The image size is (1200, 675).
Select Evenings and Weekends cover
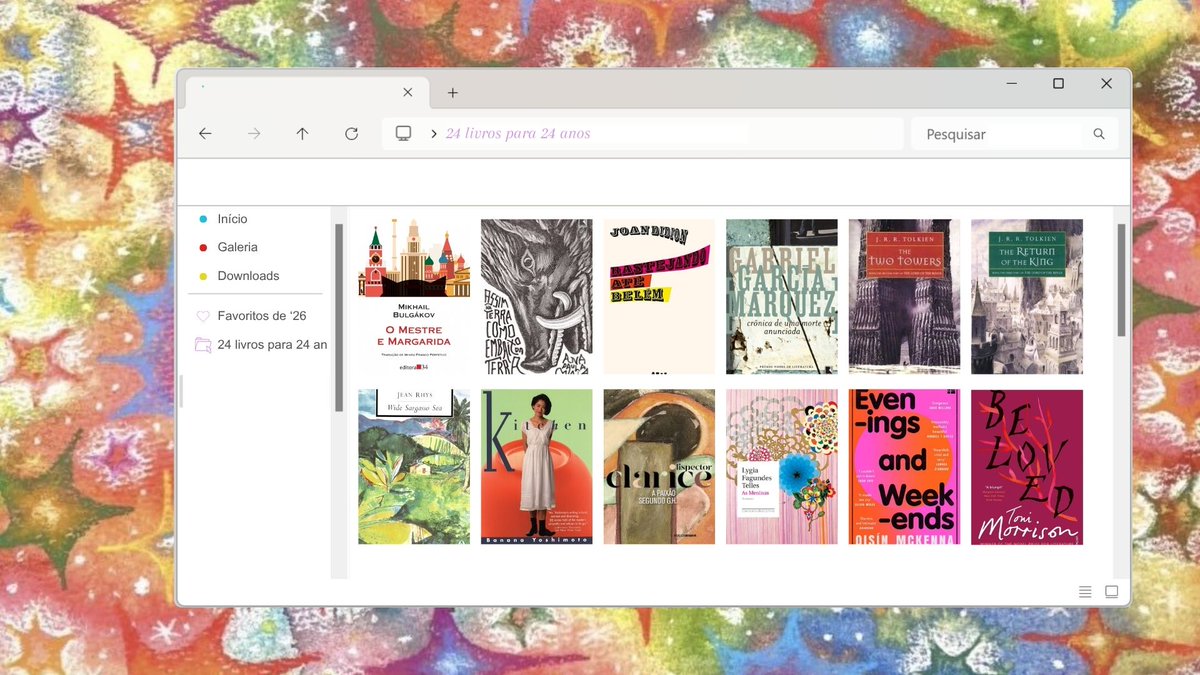coord(904,467)
